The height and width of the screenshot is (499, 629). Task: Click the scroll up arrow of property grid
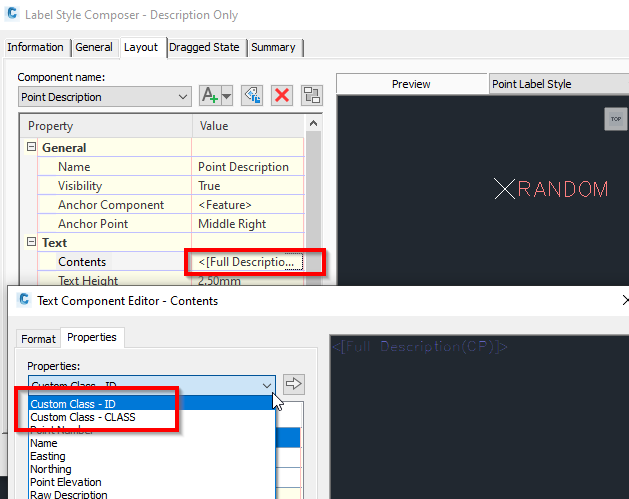[314, 124]
